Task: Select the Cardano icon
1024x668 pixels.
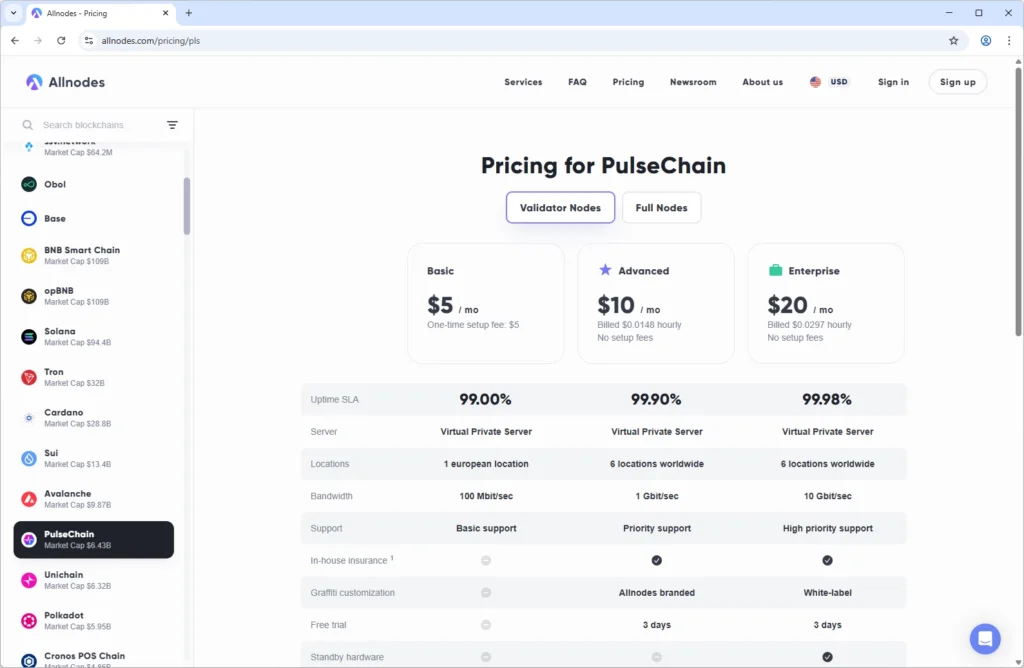Action: tap(29, 418)
